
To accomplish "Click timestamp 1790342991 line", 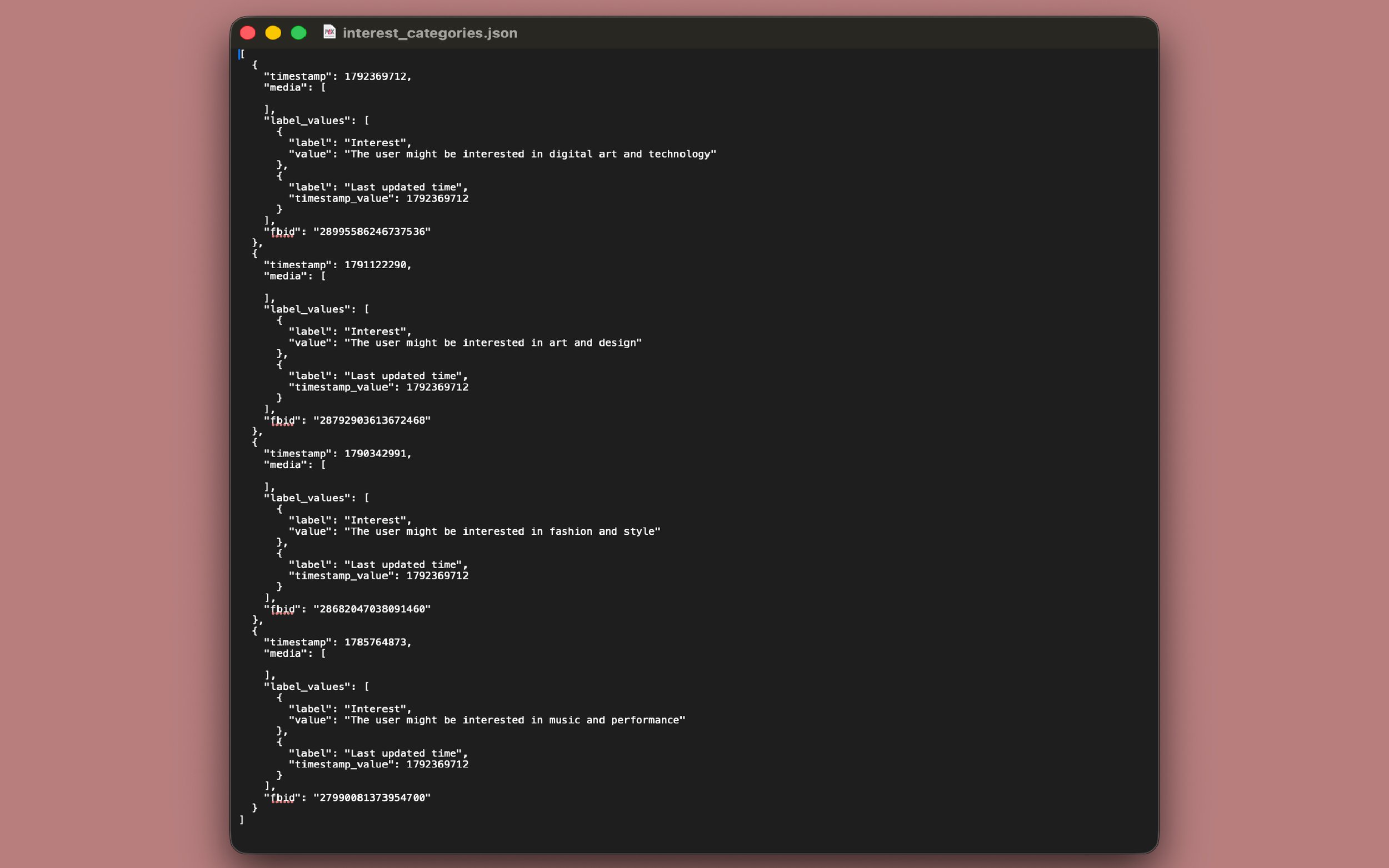I will 338,454.
